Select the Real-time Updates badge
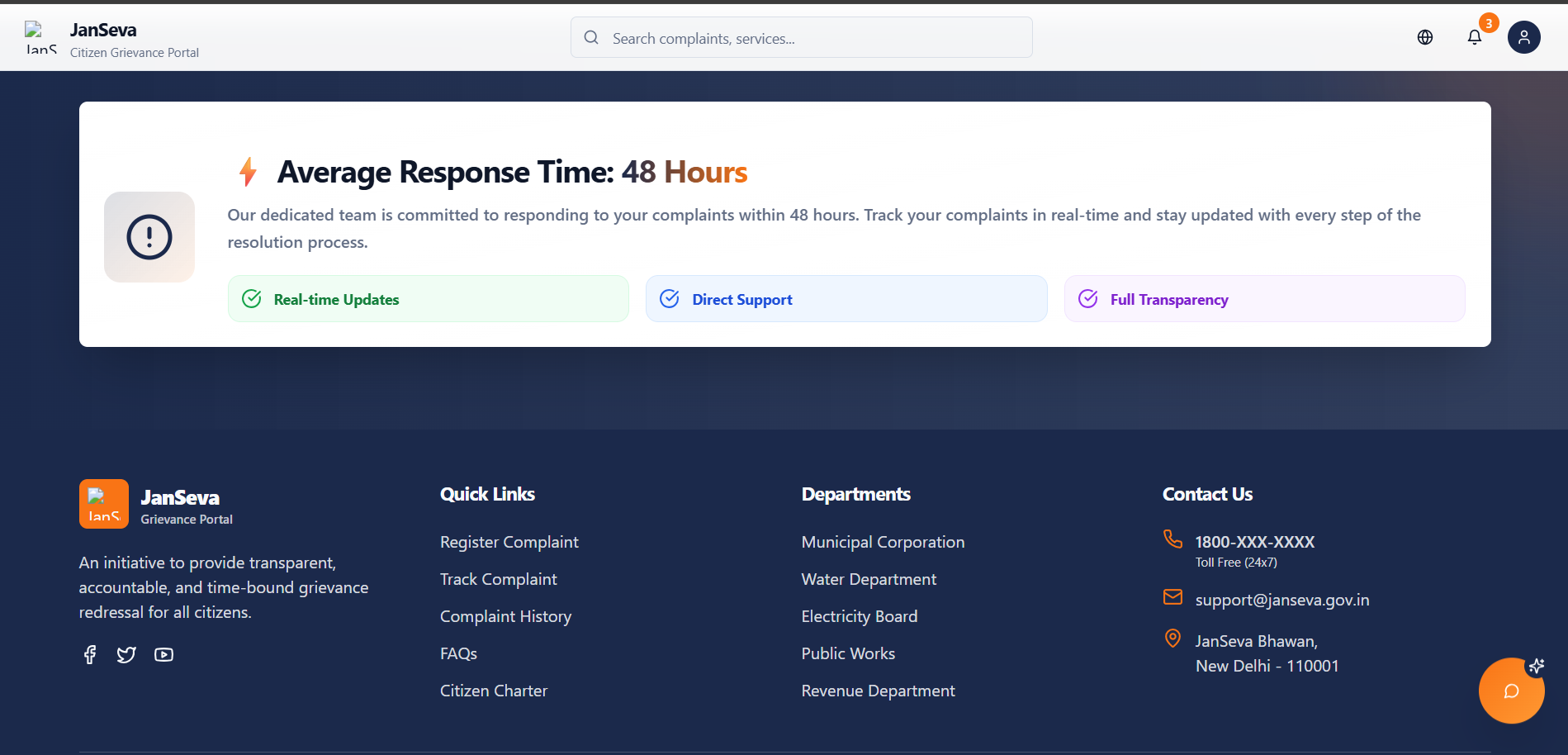Screen dimensions: 1568x755 pyautogui.click(x=428, y=299)
